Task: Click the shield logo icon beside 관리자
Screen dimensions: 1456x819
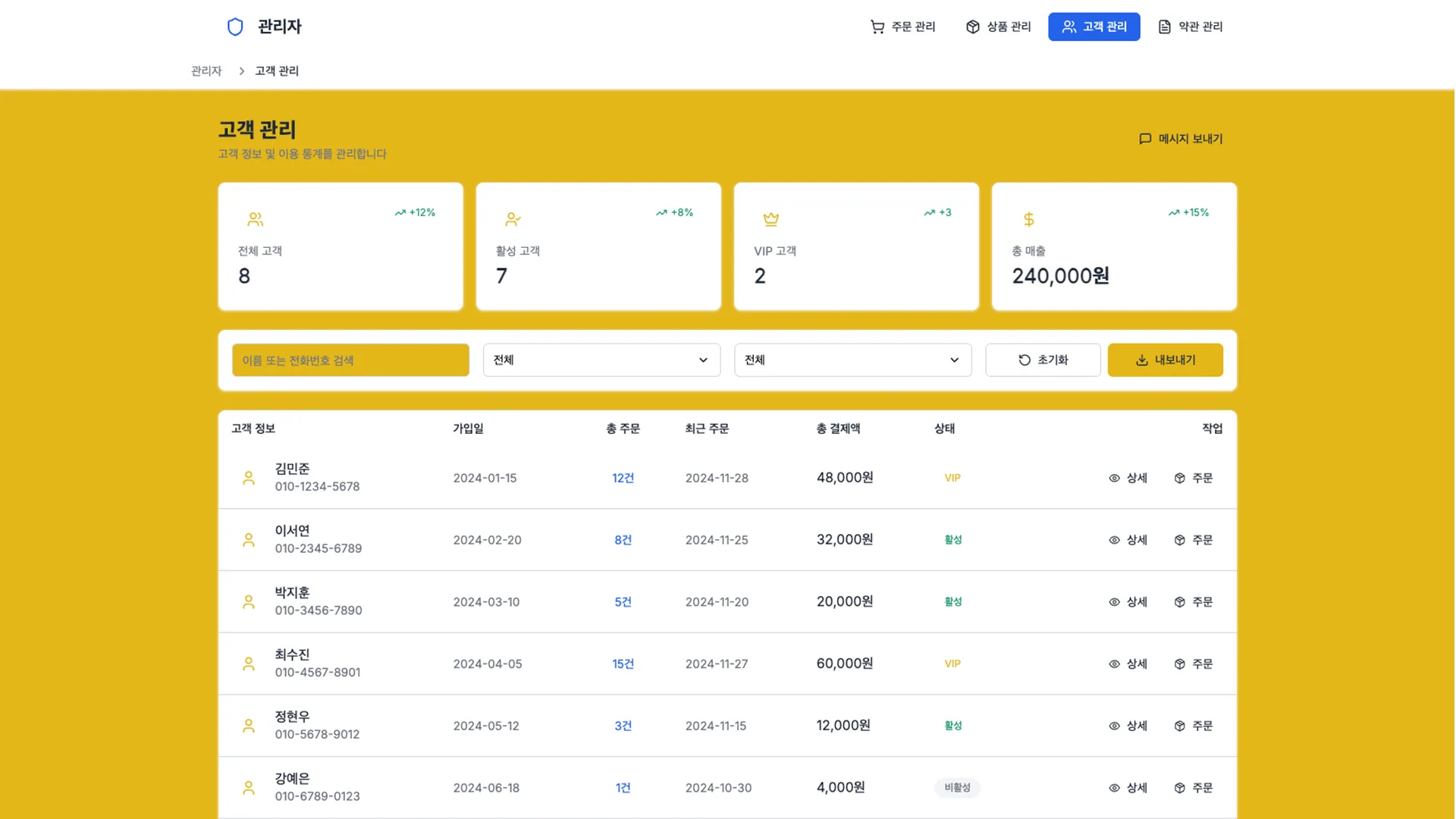Action: [x=235, y=27]
